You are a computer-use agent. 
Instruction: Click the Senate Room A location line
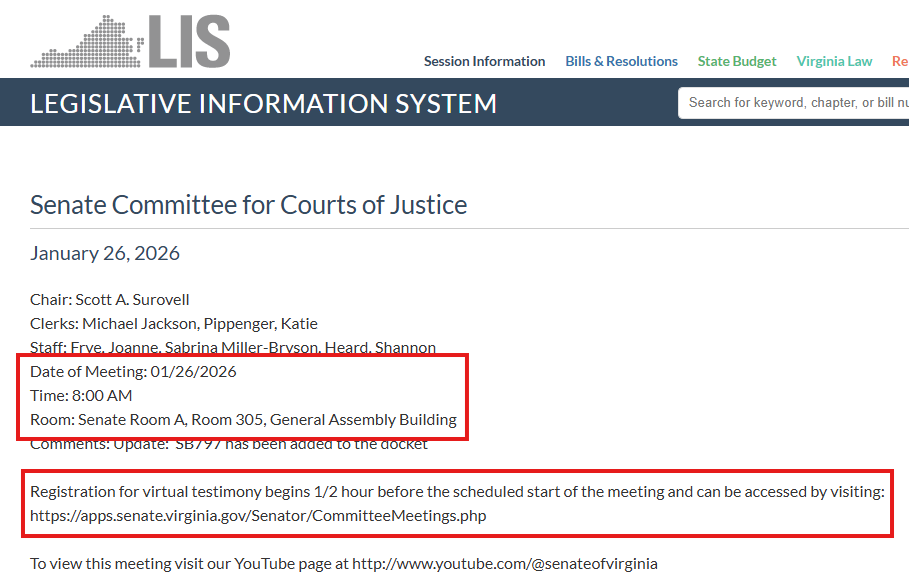point(243,419)
